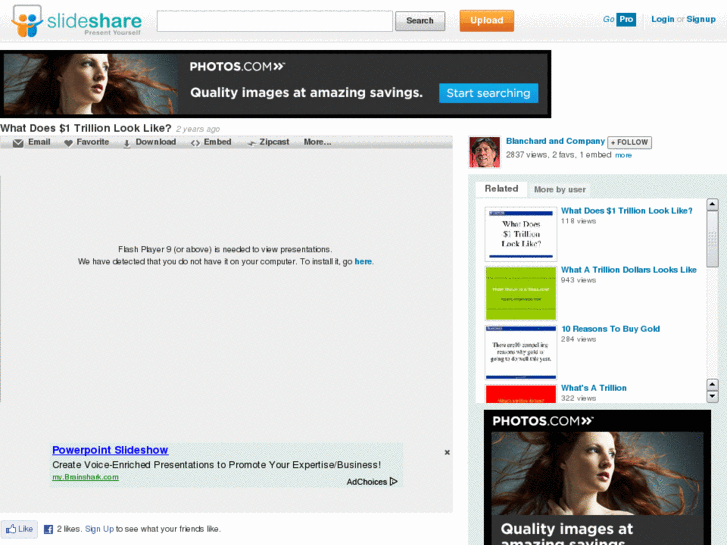
Task: Click the Favorite heart icon
Action: (x=68, y=143)
